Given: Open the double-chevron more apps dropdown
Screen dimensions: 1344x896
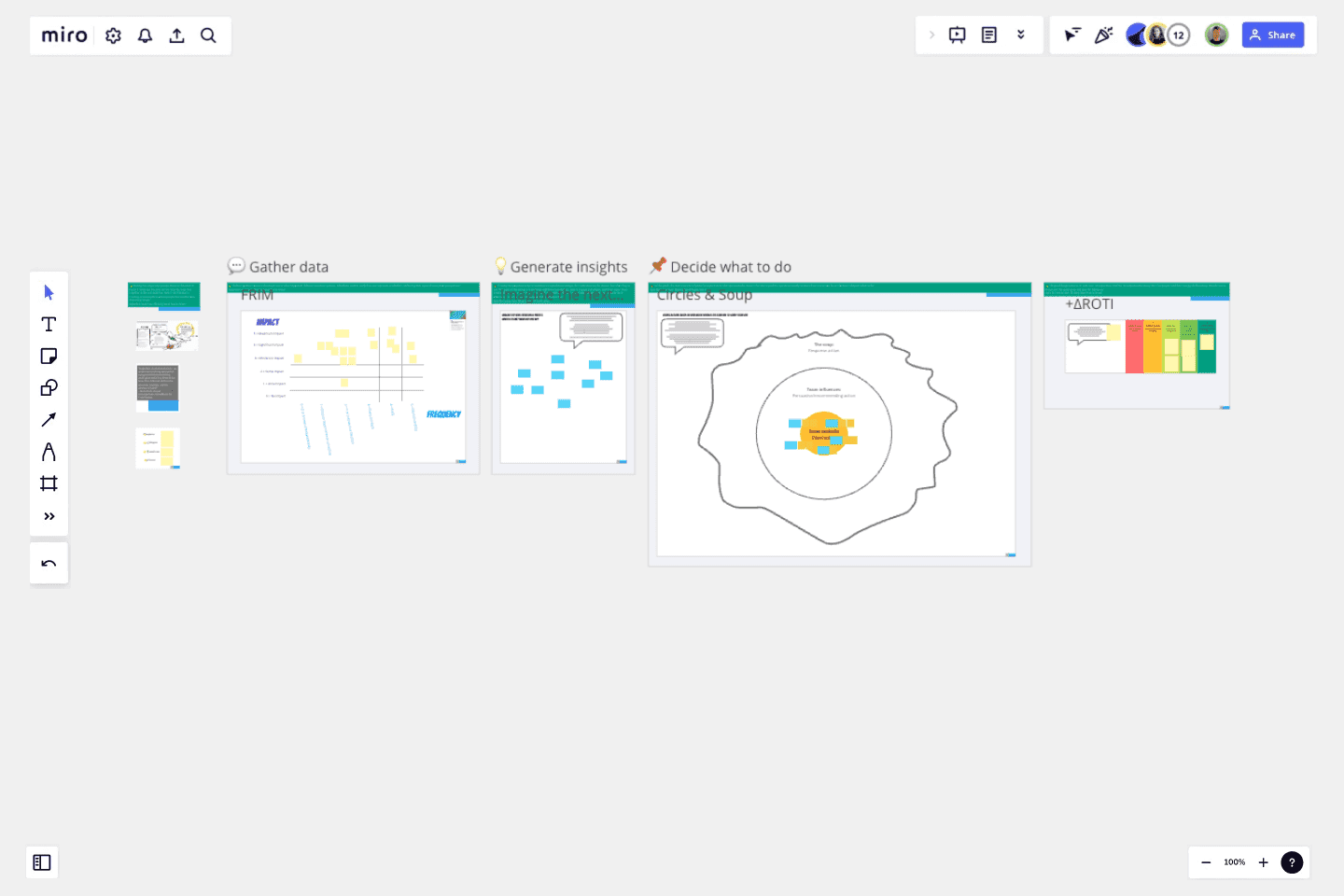Looking at the screenshot, I should [1021, 35].
